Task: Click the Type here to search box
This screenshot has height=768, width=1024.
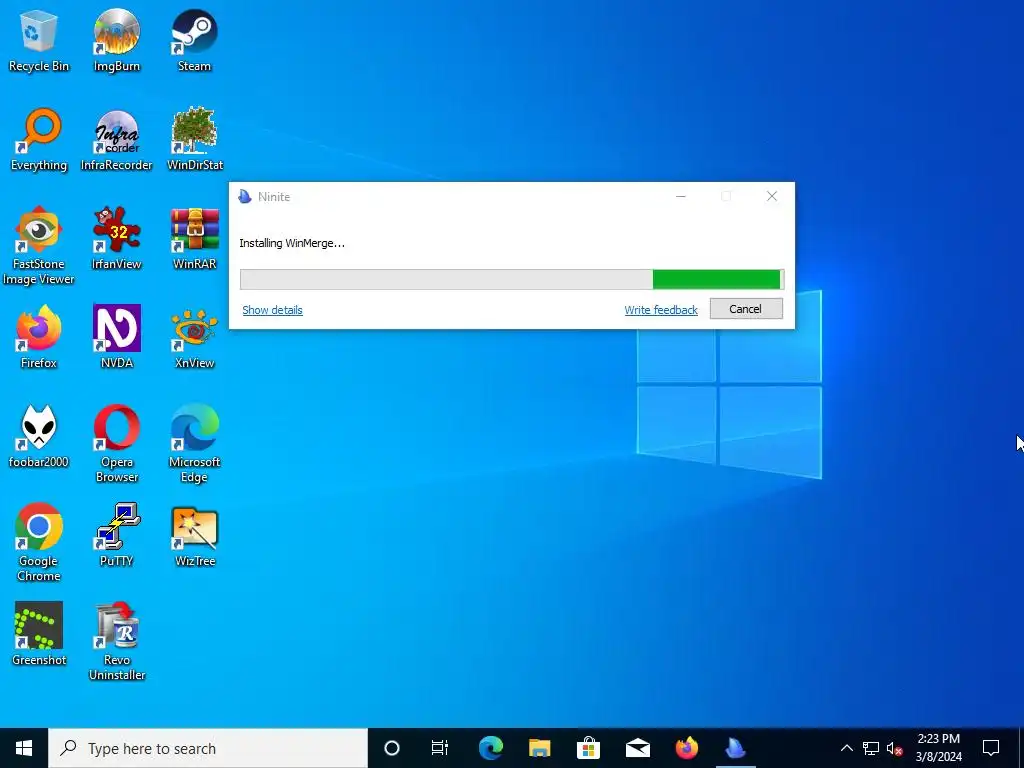Action: tap(208, 748)
